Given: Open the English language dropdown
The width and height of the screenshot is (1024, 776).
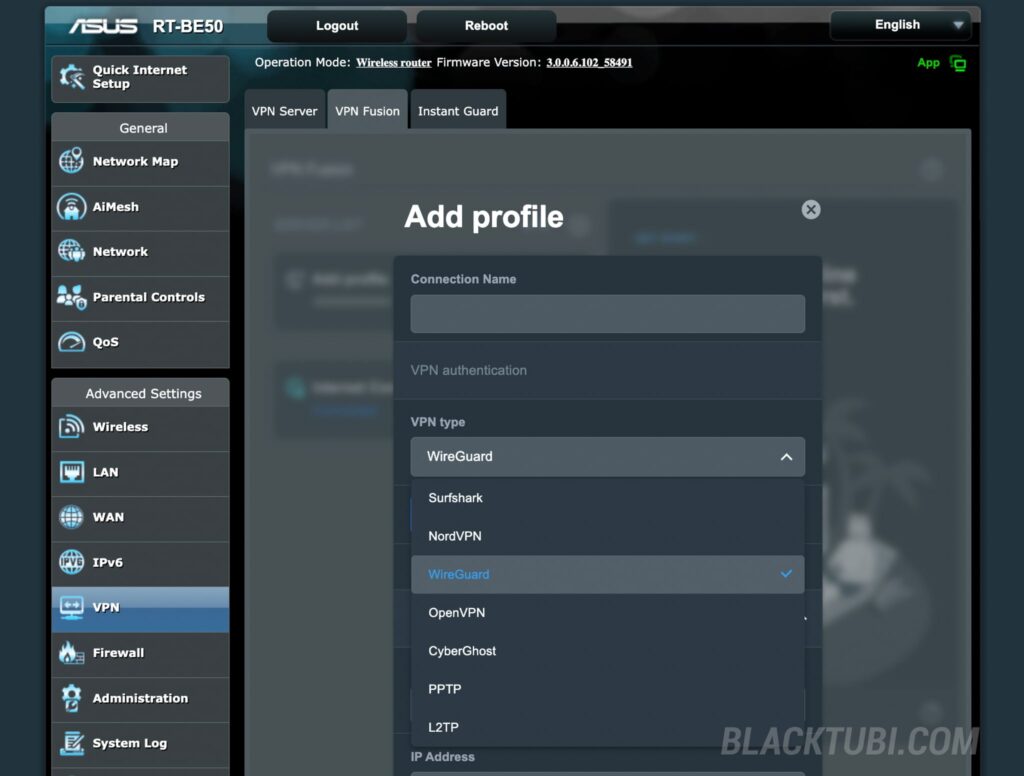Looking at the screenshot, I should 900,25.
